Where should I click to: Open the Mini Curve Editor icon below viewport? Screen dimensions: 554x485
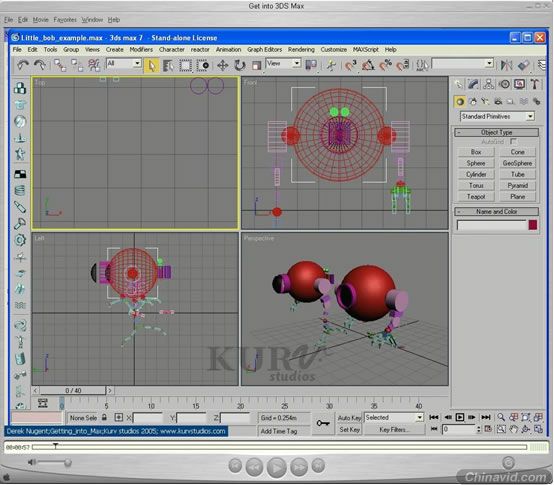click(x=43, y=403)
